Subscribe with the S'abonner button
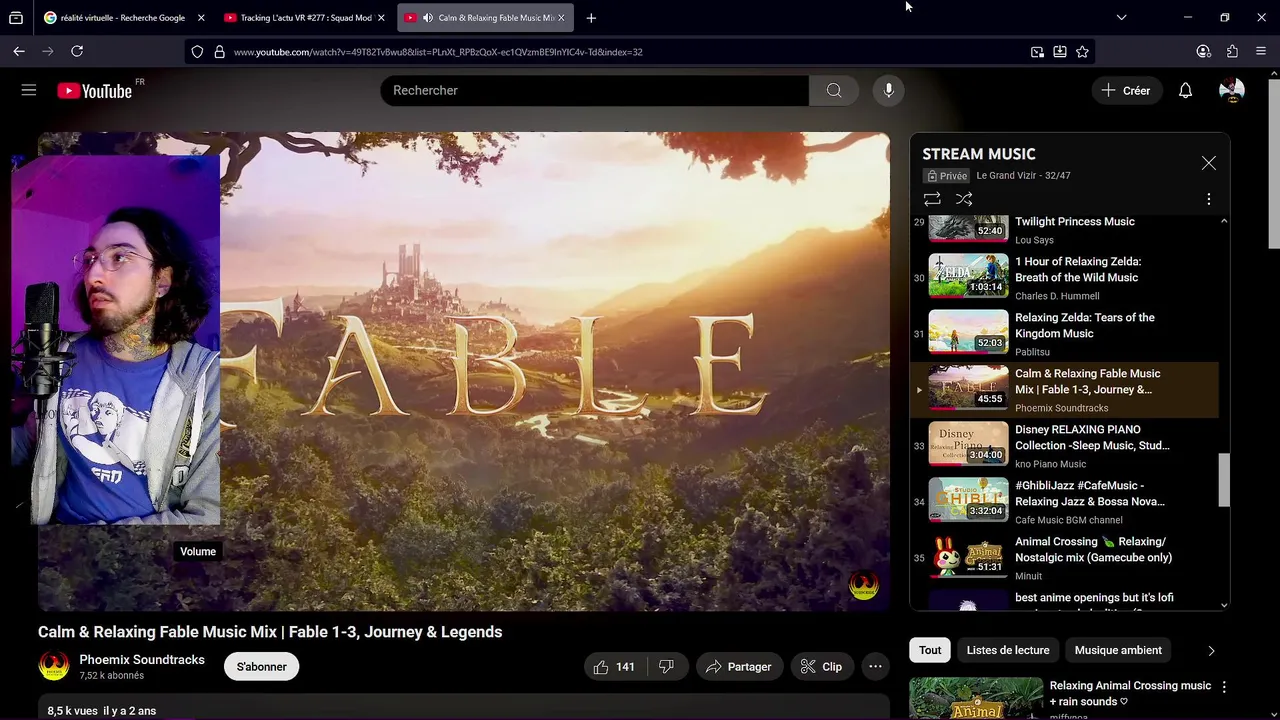 [x=262, y=667]
